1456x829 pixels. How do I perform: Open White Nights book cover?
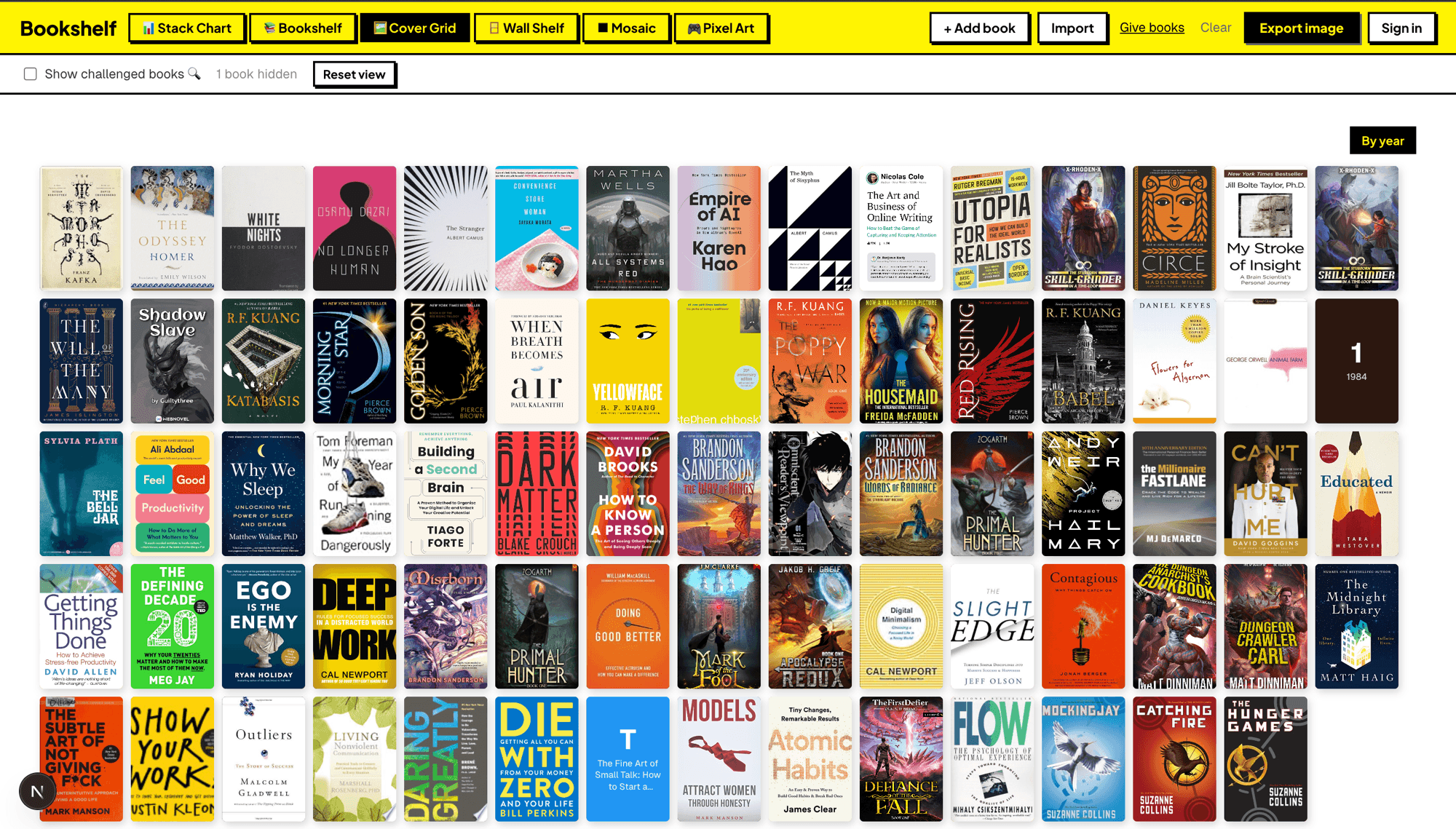click(264, 229)
